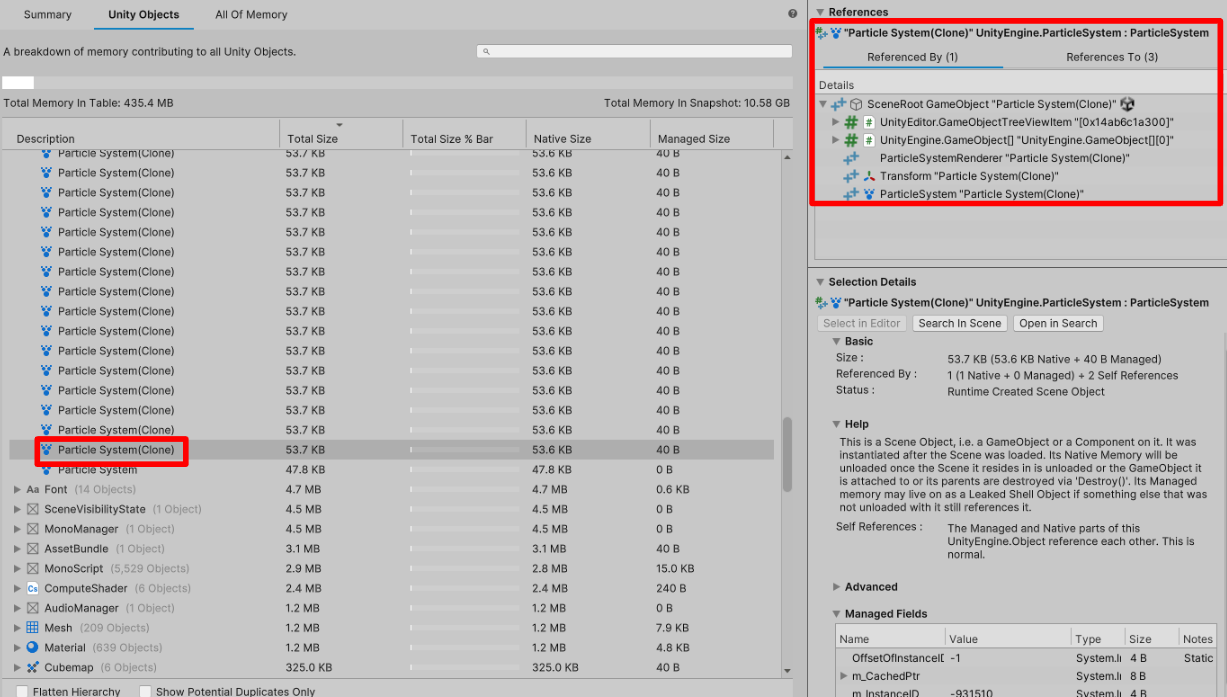This screenshot has height=697, width=1227.
Task: Click the Mesh grid icon
Action: coord(32,628)
